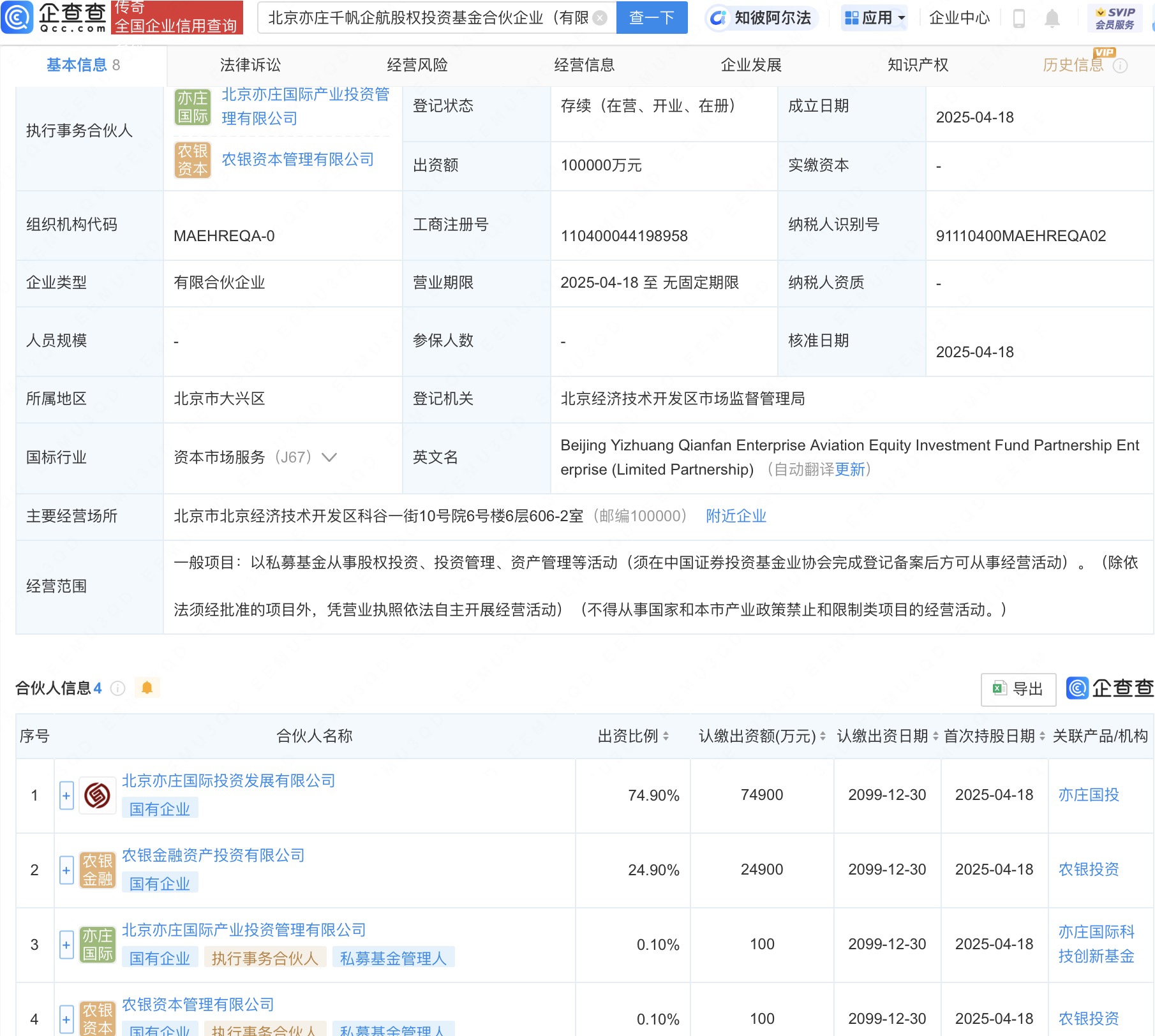
Task: Export partner list with 导出
Action: click(1018, 690)
